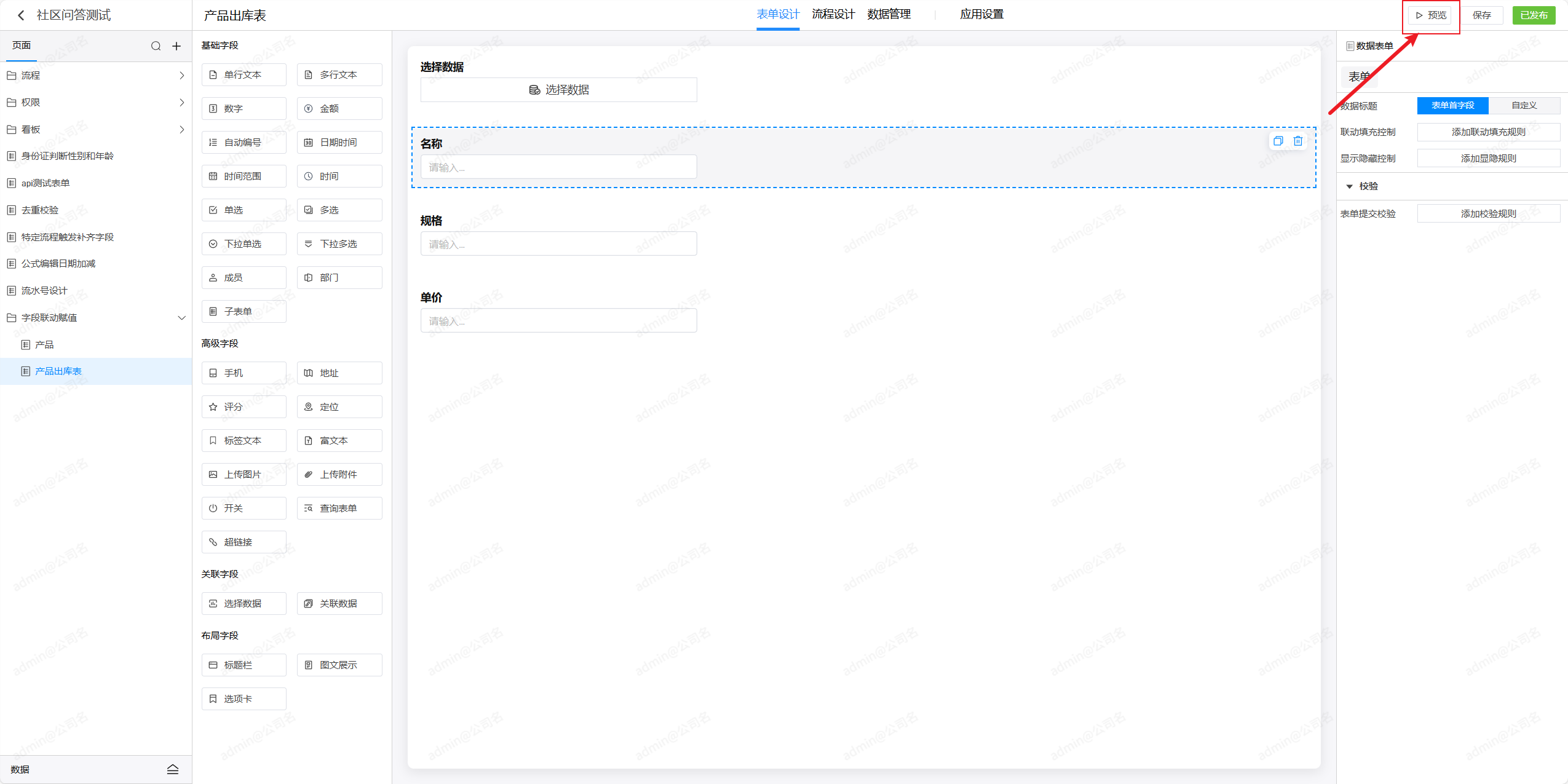
Task: Open the 数据管理 tab
Action: [x=889, y=14]
